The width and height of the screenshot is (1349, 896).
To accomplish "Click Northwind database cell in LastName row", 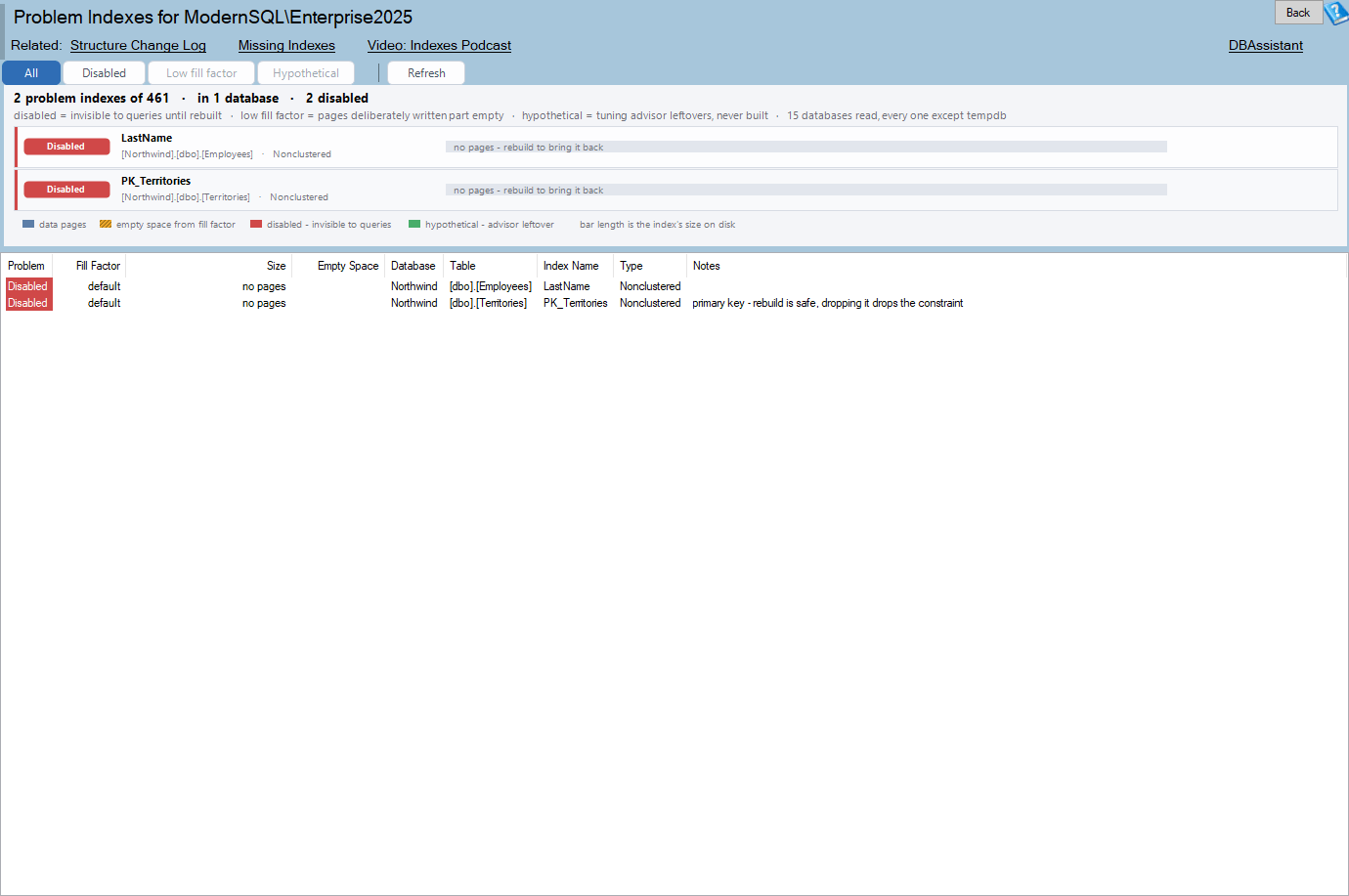I will [x=414, y=286].
